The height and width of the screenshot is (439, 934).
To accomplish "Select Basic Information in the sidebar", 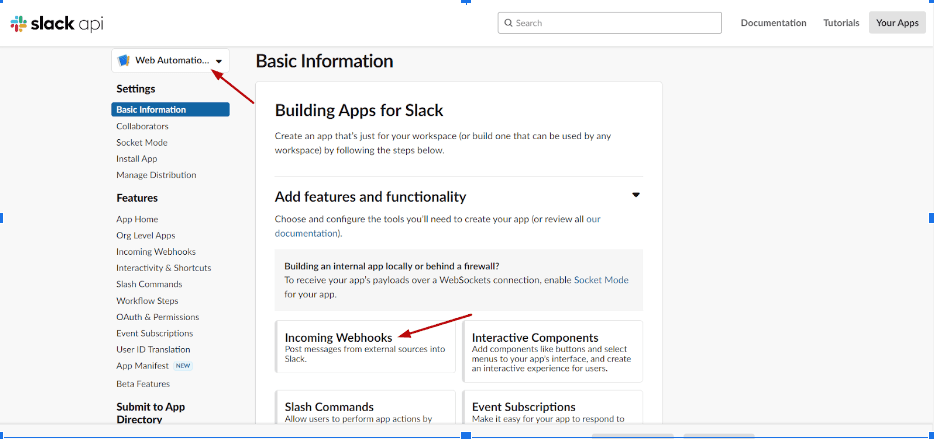I will pyautogui.click(x=170, y=110).
